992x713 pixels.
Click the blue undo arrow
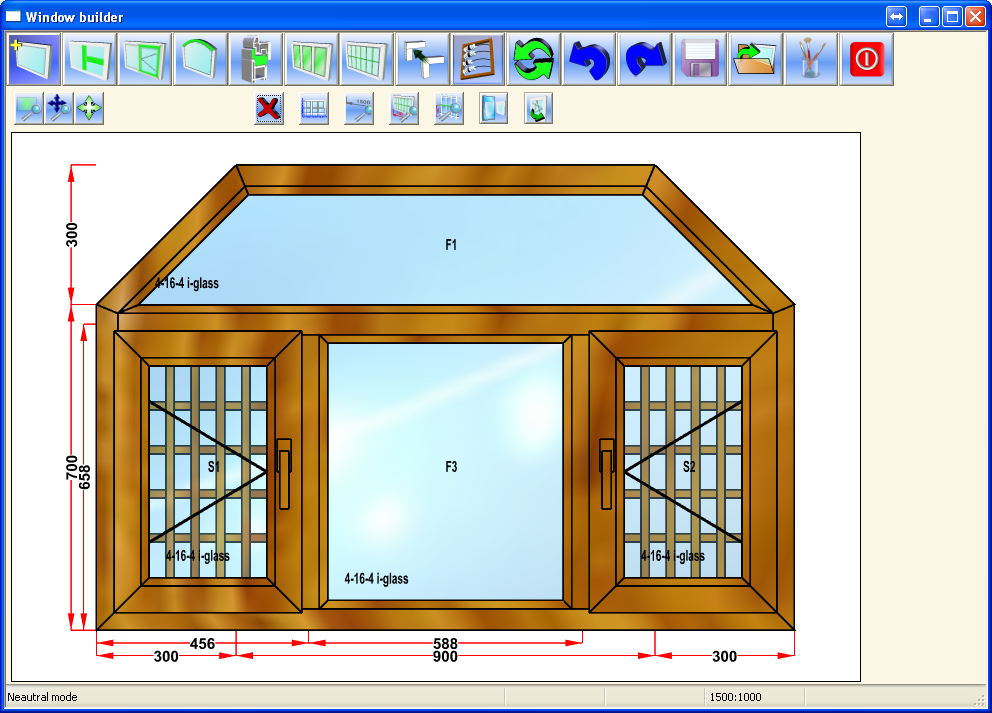click(x=589, y=60)
